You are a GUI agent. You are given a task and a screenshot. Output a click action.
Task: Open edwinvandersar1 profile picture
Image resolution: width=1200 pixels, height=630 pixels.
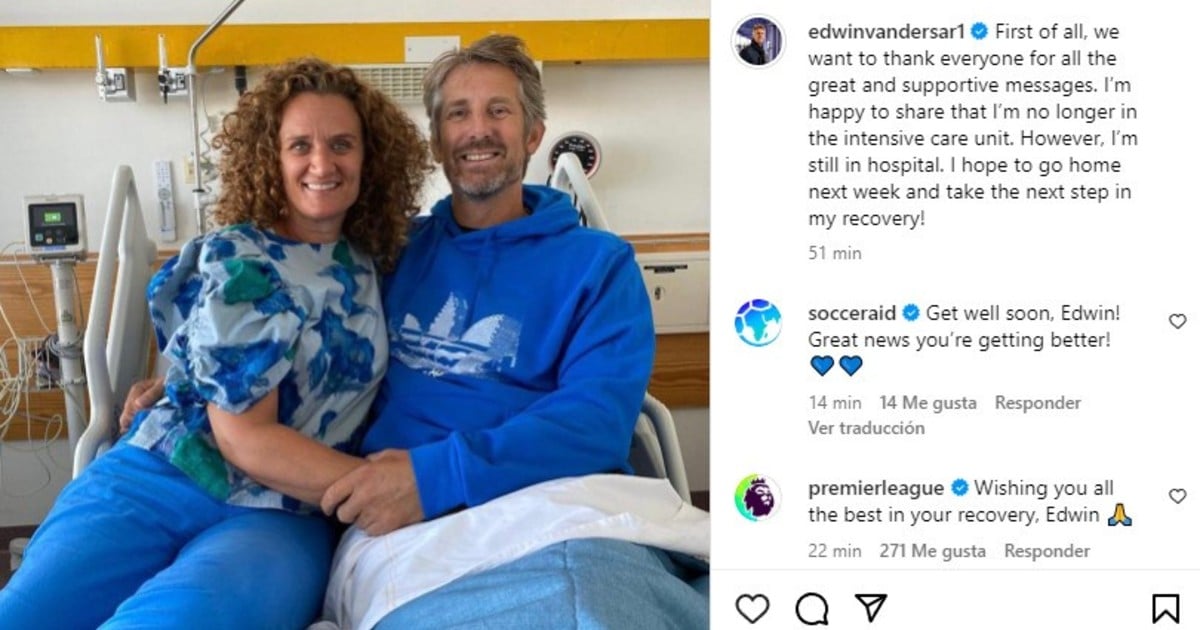pos(758,41)
